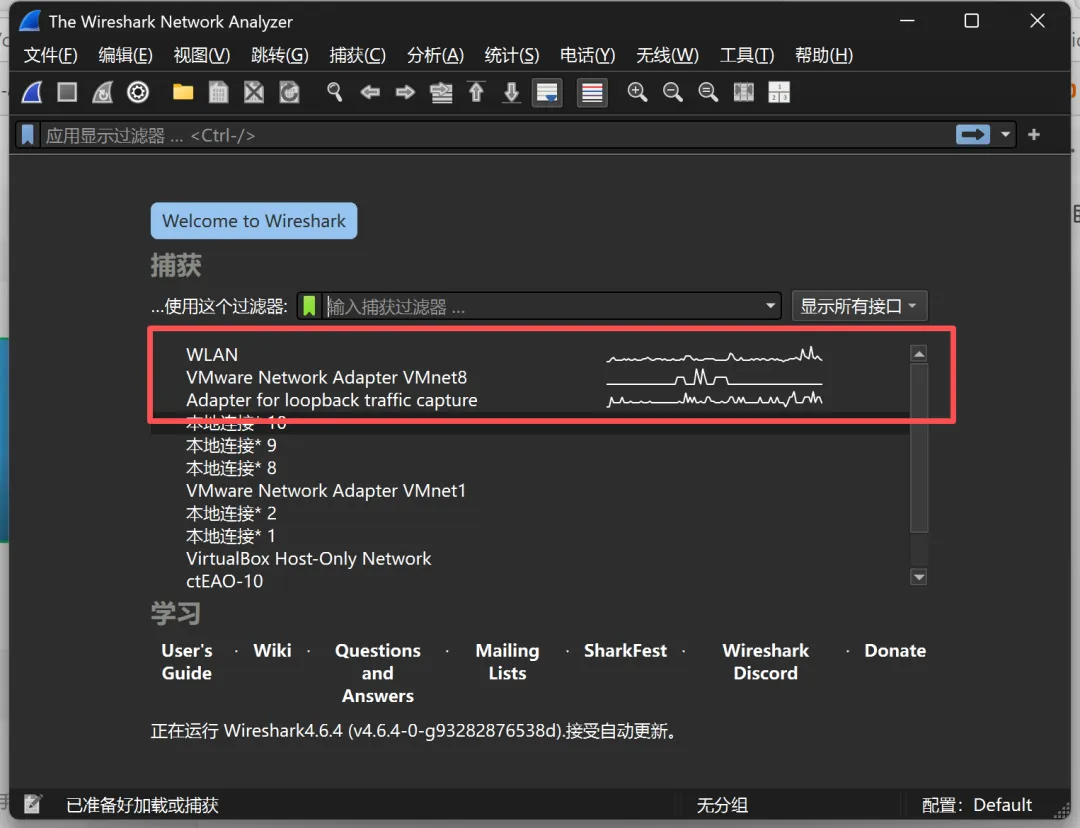Start capturing packets with the shark fin icon

point(32,92)
